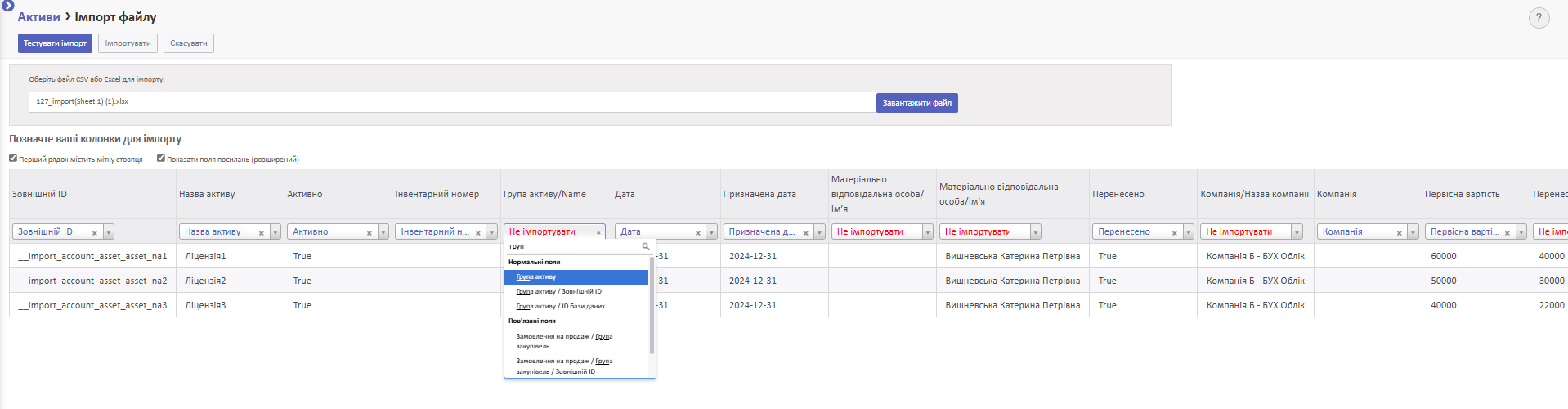The image size is (1568, 409).
Task: Clear the Дата column mapping
Action: [698, 233]
